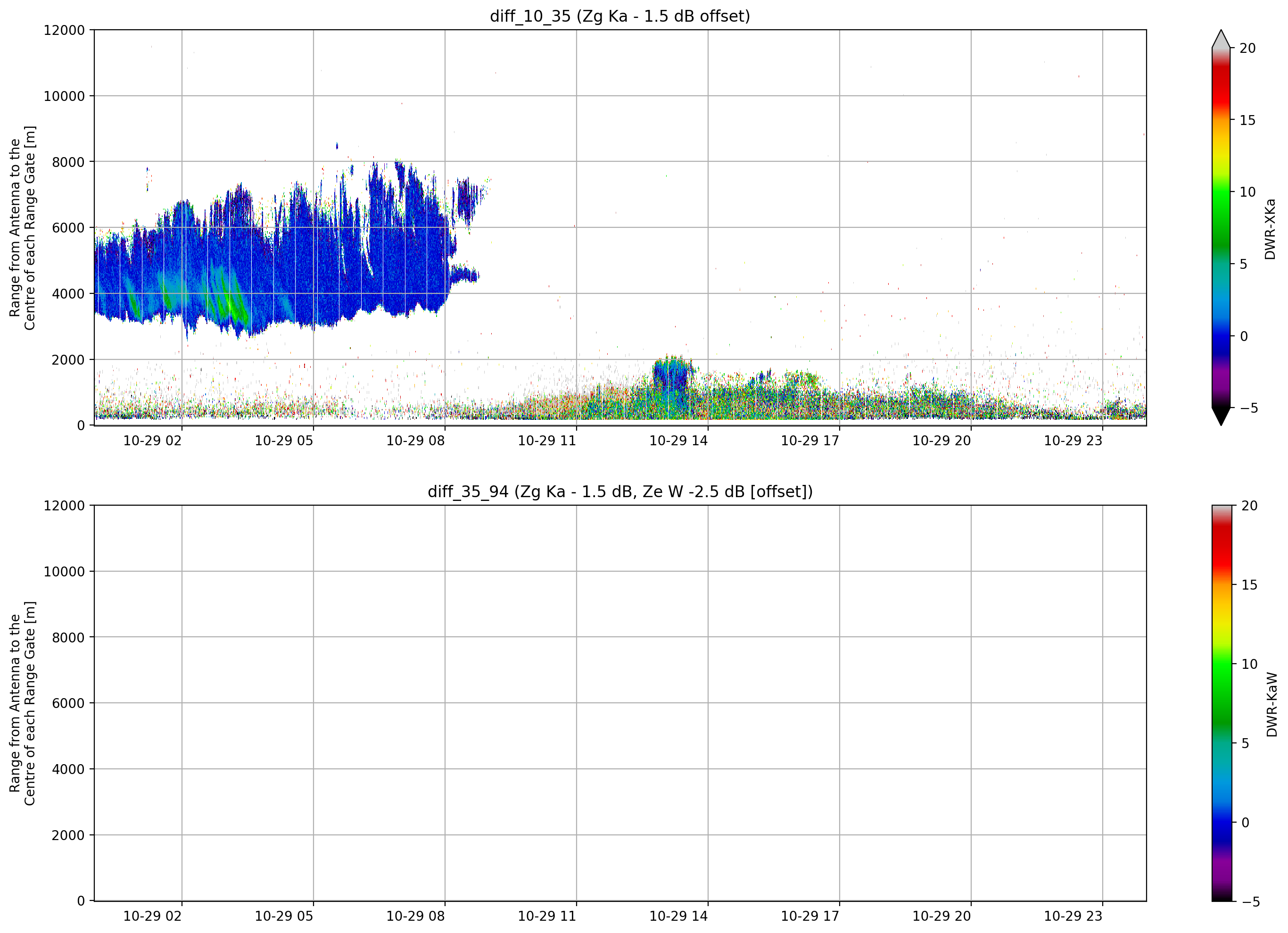Select the red region of the DWR-XKa colorbar

point(1221,85)
